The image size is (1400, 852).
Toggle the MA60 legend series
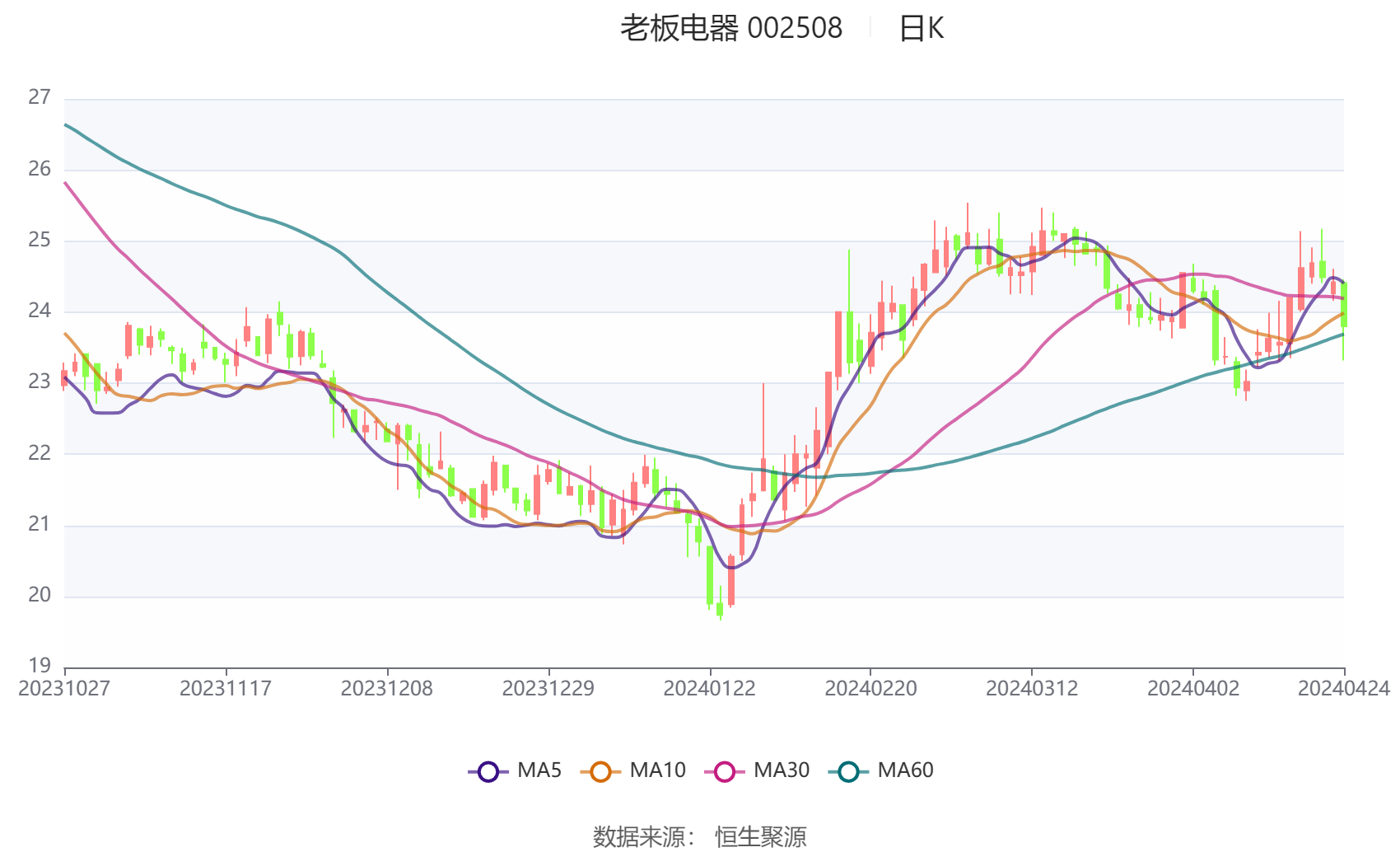[881, 770]
